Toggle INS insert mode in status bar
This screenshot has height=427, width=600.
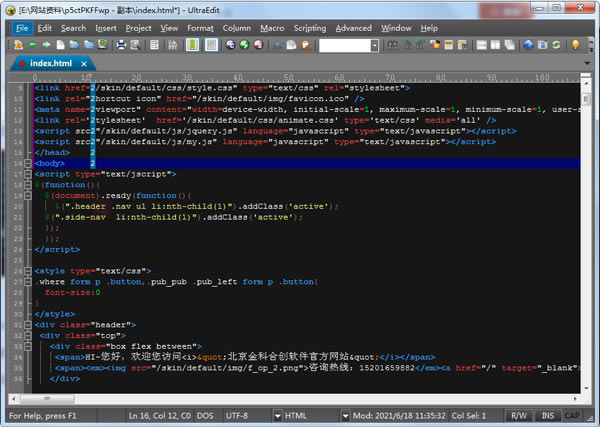click(x=548, y=416)
